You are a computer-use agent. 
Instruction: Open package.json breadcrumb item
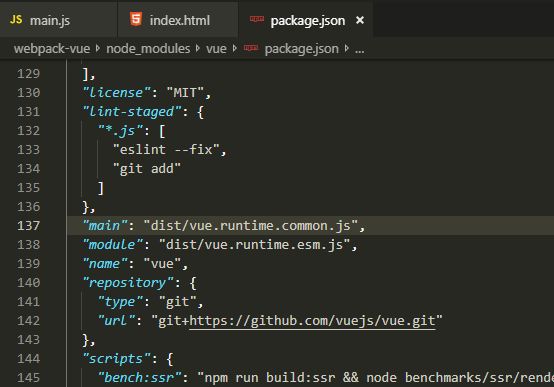point(301,49)
